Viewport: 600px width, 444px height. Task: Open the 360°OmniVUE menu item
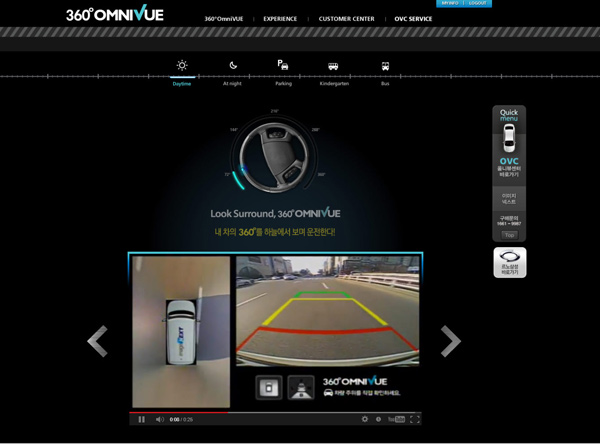(x=223, y=19)
